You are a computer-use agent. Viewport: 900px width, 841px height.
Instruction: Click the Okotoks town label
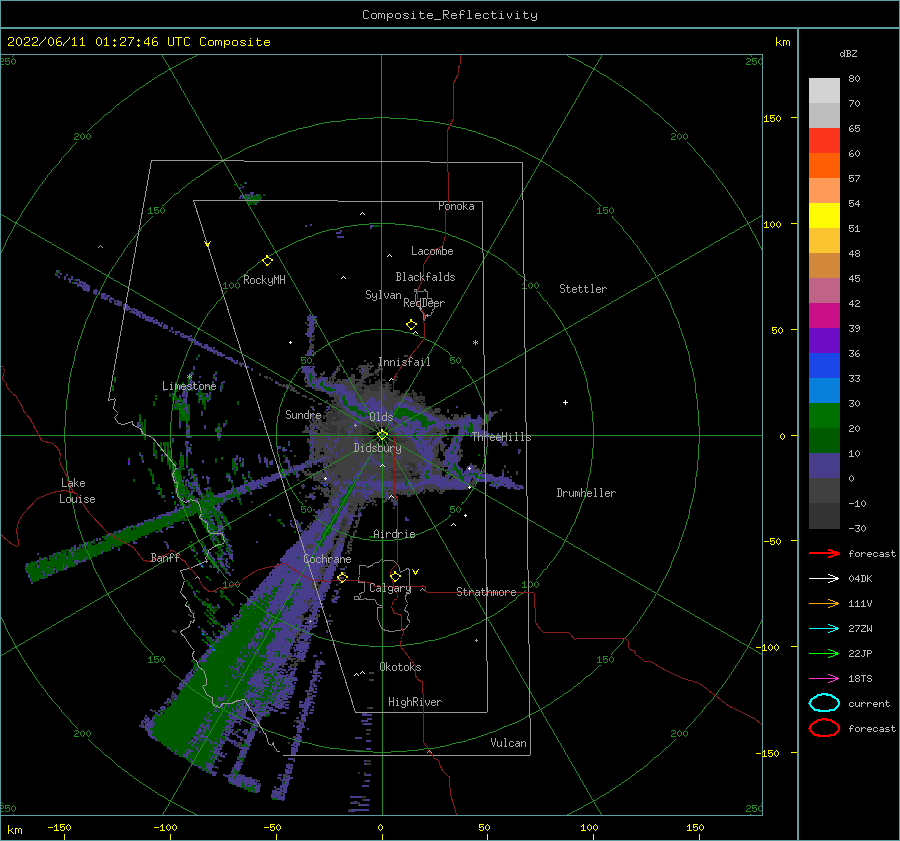[400, 667]
